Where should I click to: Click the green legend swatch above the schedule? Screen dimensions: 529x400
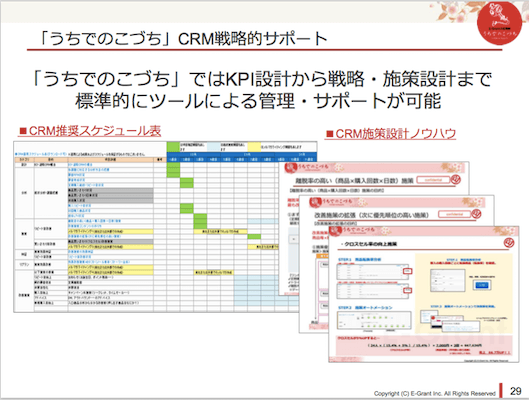point(173,147)
